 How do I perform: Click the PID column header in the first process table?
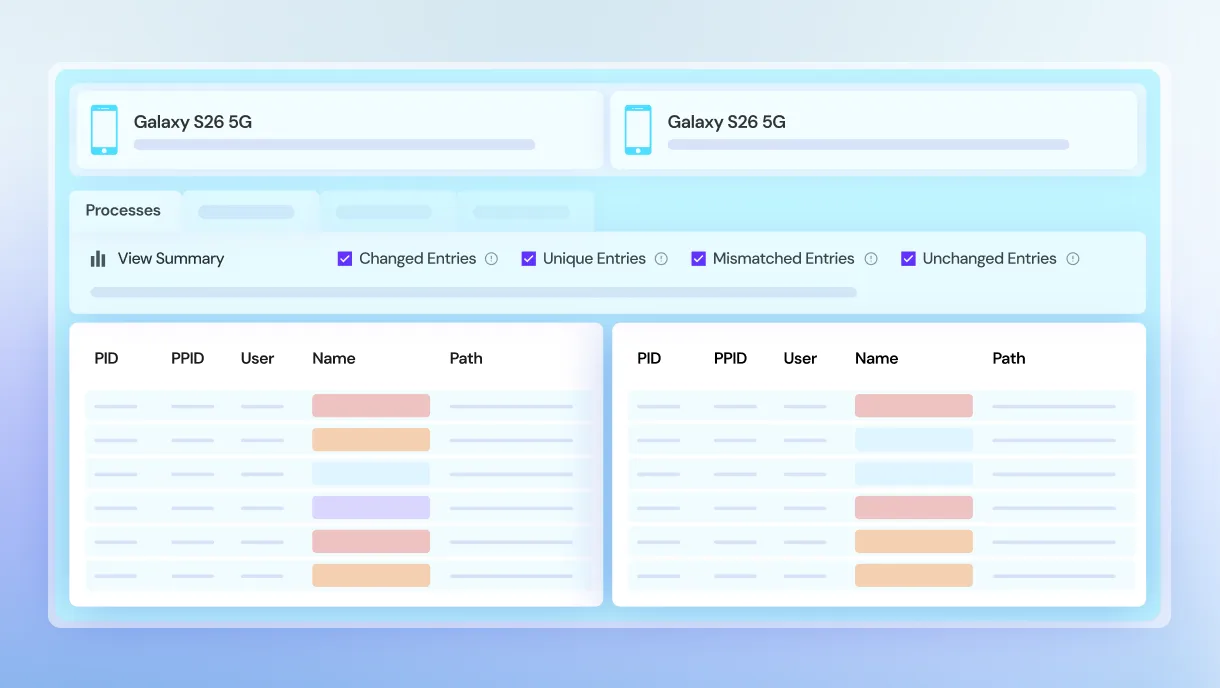point(107,358)
